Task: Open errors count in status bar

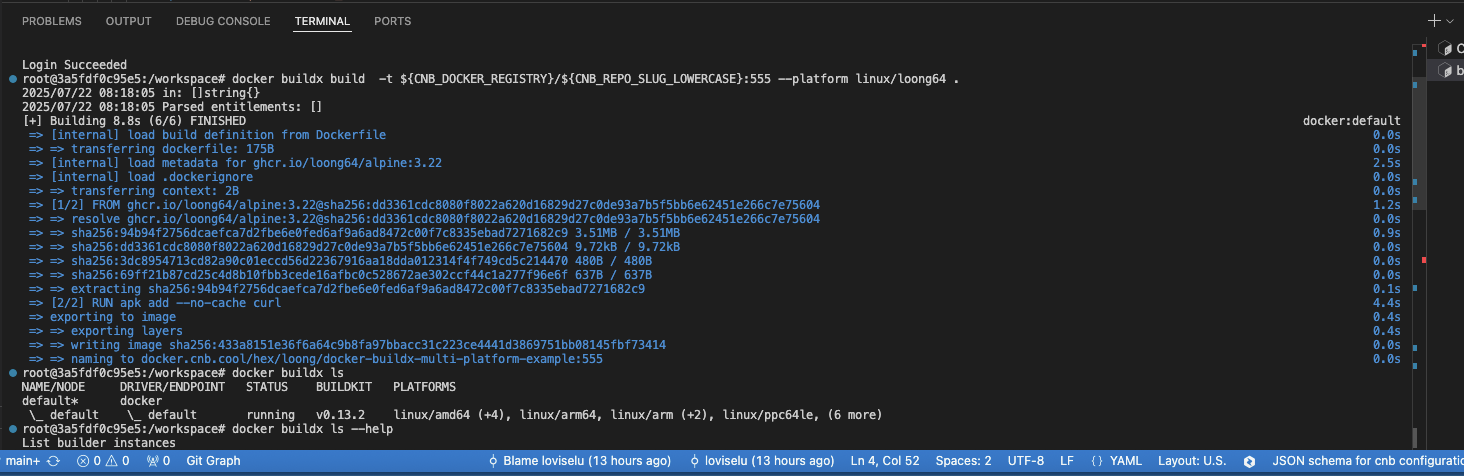Action: pyautogui.click(x=90, y=461)
